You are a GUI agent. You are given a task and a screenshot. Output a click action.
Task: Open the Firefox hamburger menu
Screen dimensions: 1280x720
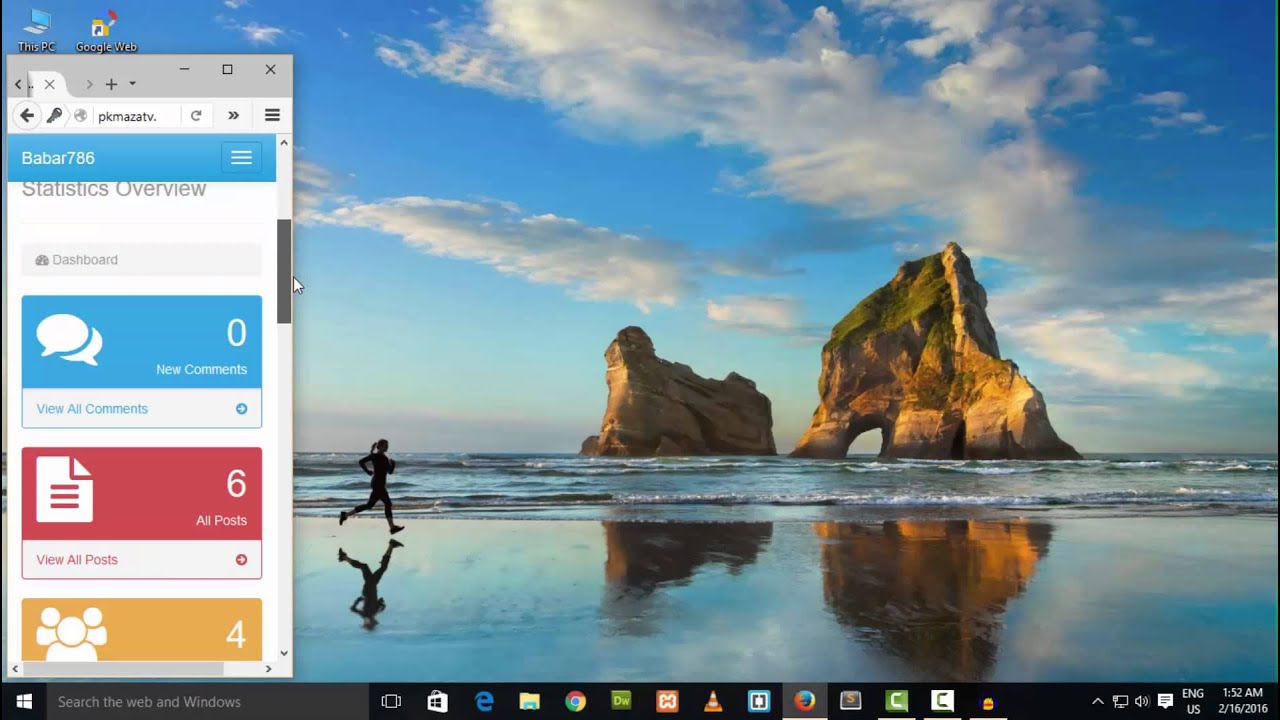click(272, 116)
